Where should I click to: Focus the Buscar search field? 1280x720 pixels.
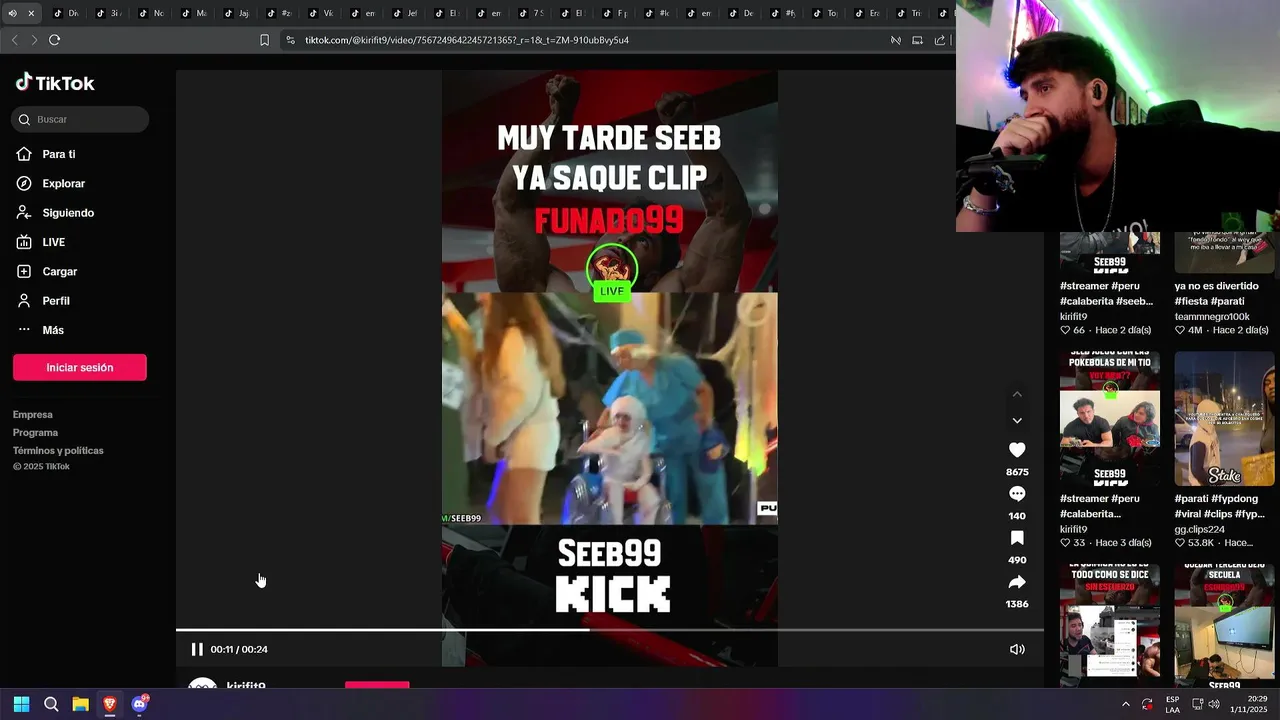pos(80,119)
